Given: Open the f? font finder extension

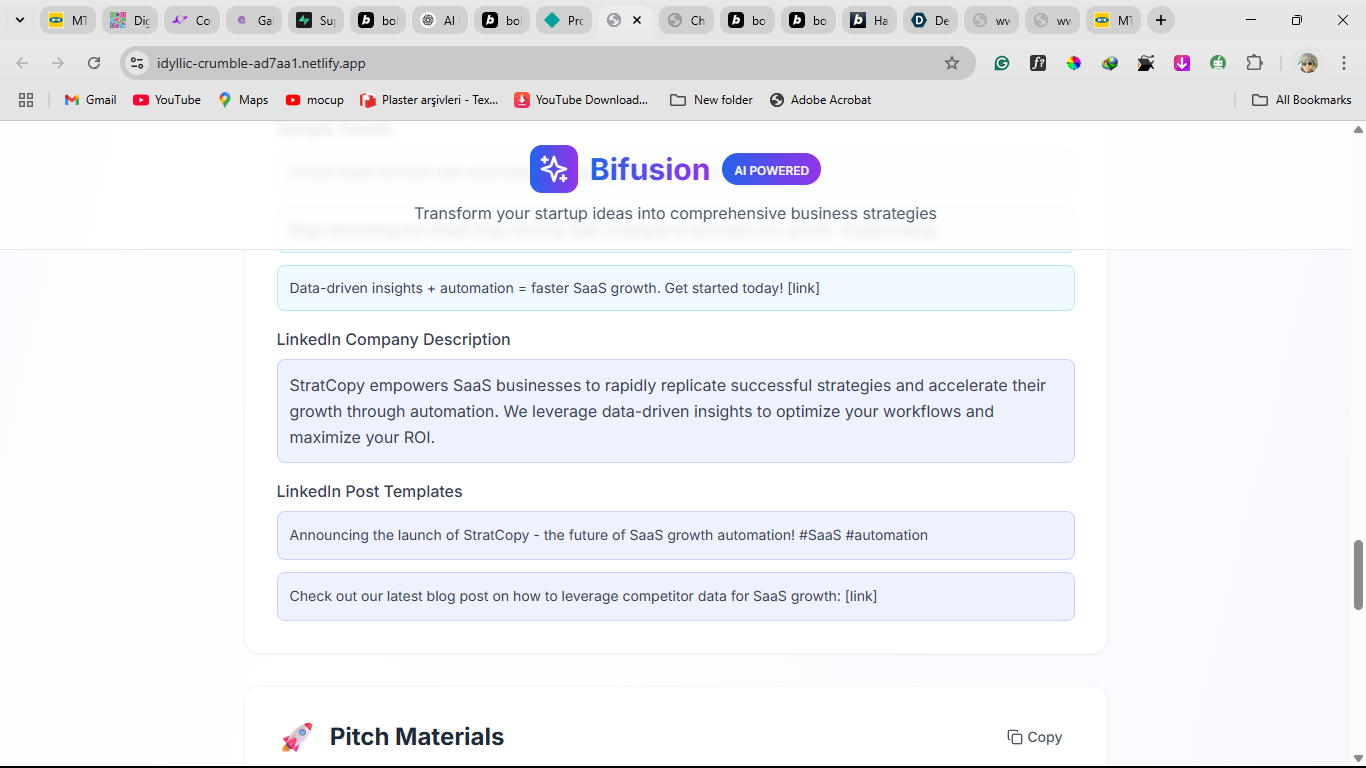Looking at the screenshot, I should point(1038,63).
